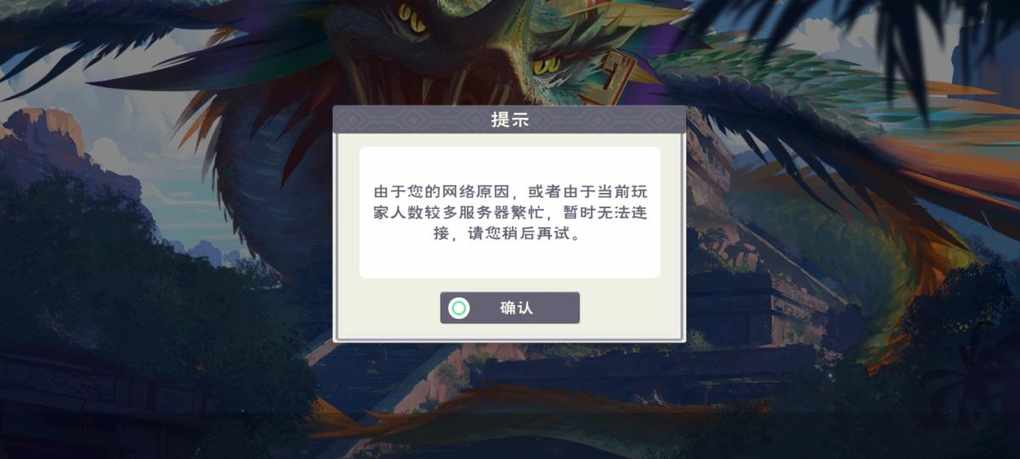Click the empty dialog area left of 确认
The width and height of the screenshot is (1020, 459).
pyautogui.click(x=388, y=308)
